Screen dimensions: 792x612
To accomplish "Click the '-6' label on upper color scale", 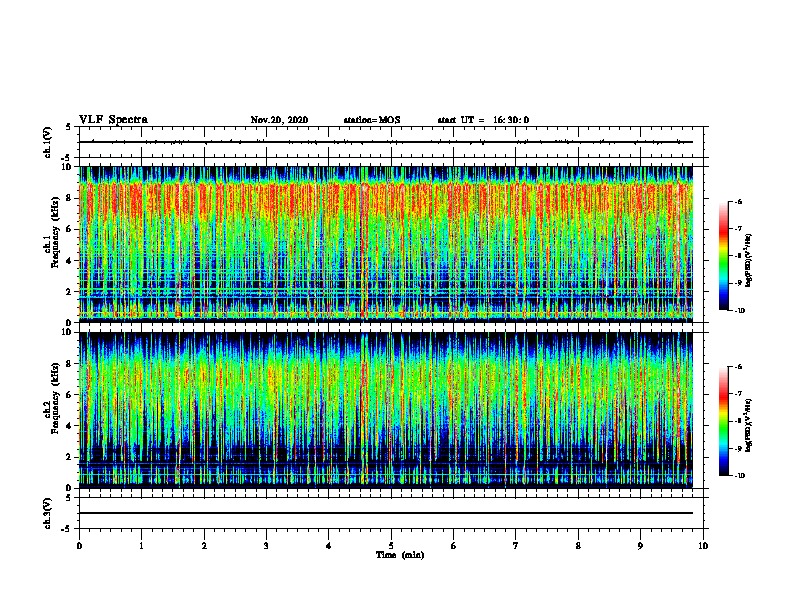I will 738,201.
